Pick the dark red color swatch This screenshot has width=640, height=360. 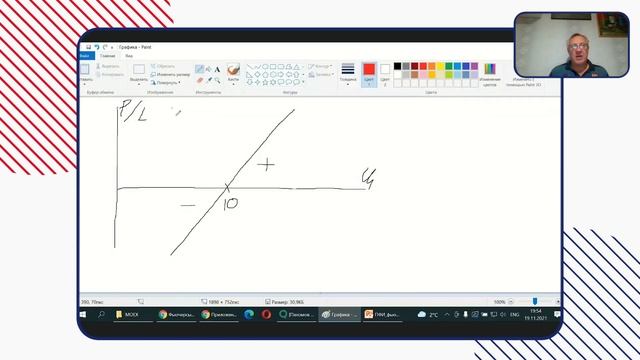click(415, 66)
